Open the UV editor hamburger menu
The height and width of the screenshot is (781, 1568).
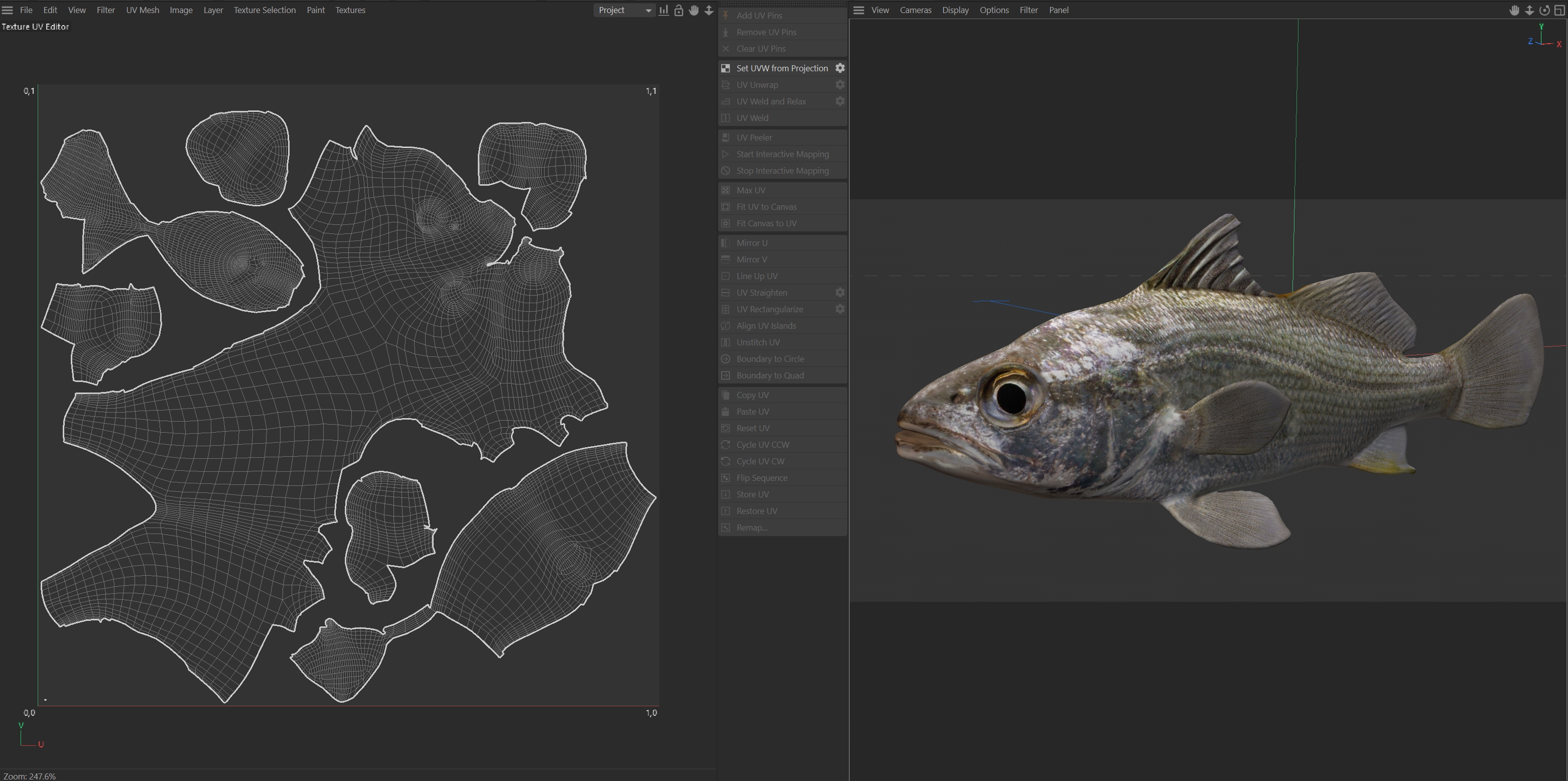[8, 10]
